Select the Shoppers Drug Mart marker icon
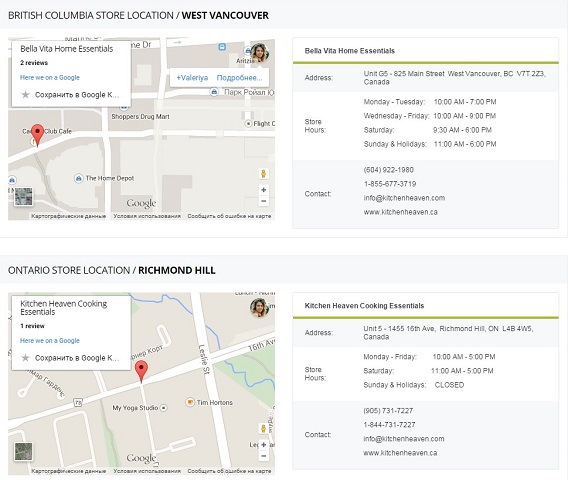568x480 pixels. click(x=124, y=107)
